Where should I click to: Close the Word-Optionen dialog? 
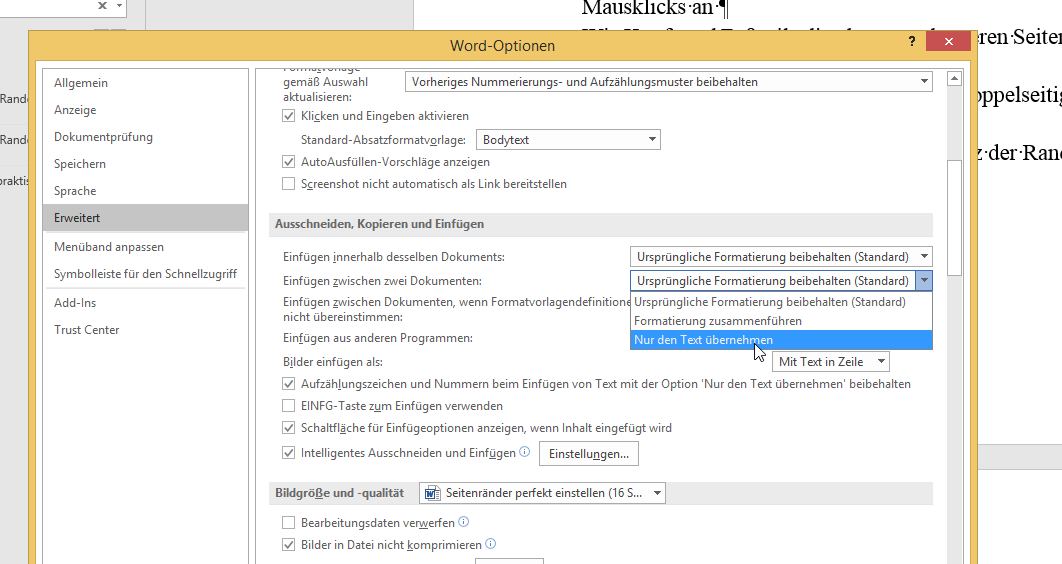948,41
